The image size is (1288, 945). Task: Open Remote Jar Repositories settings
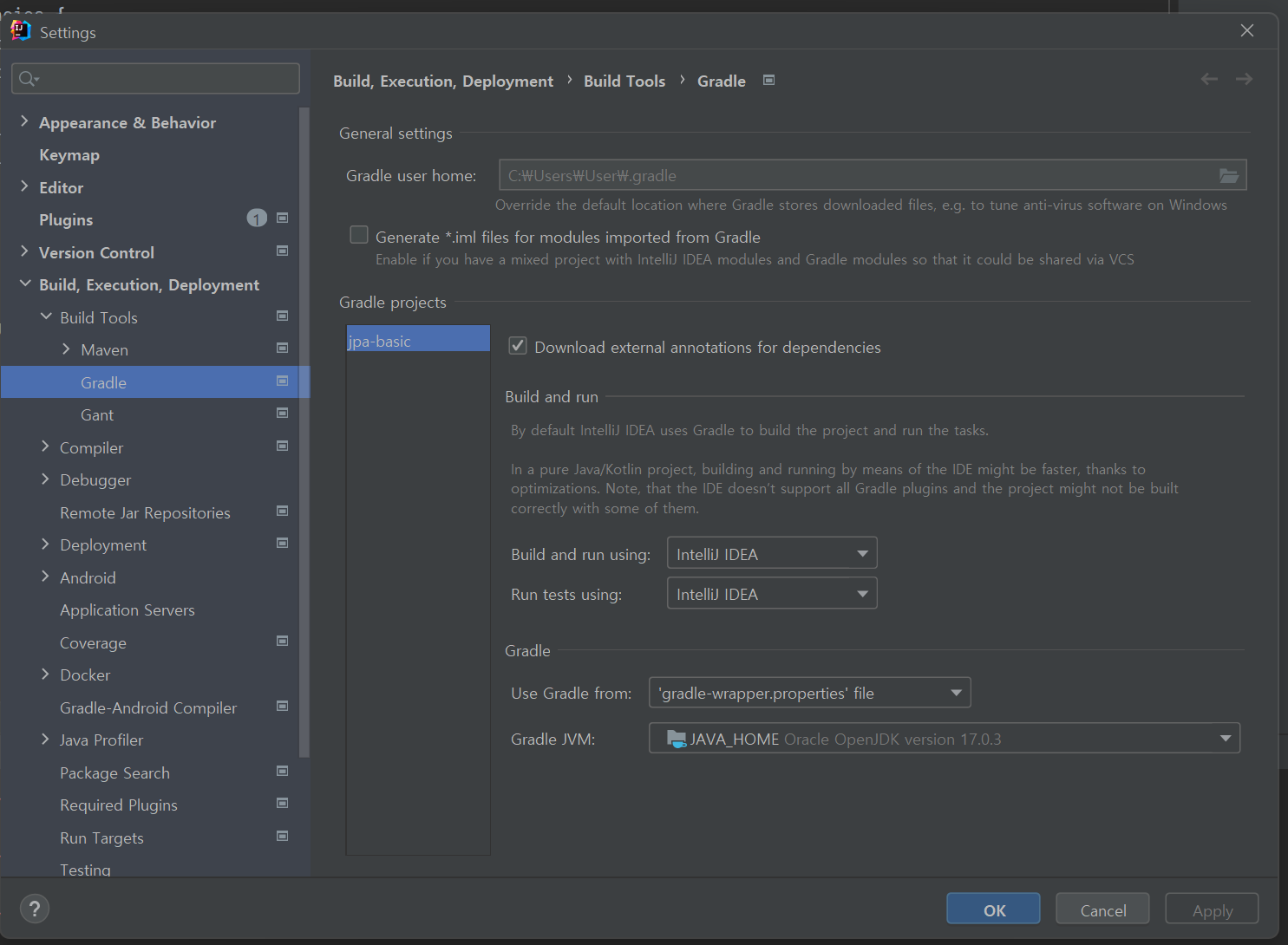pos(145,513)
